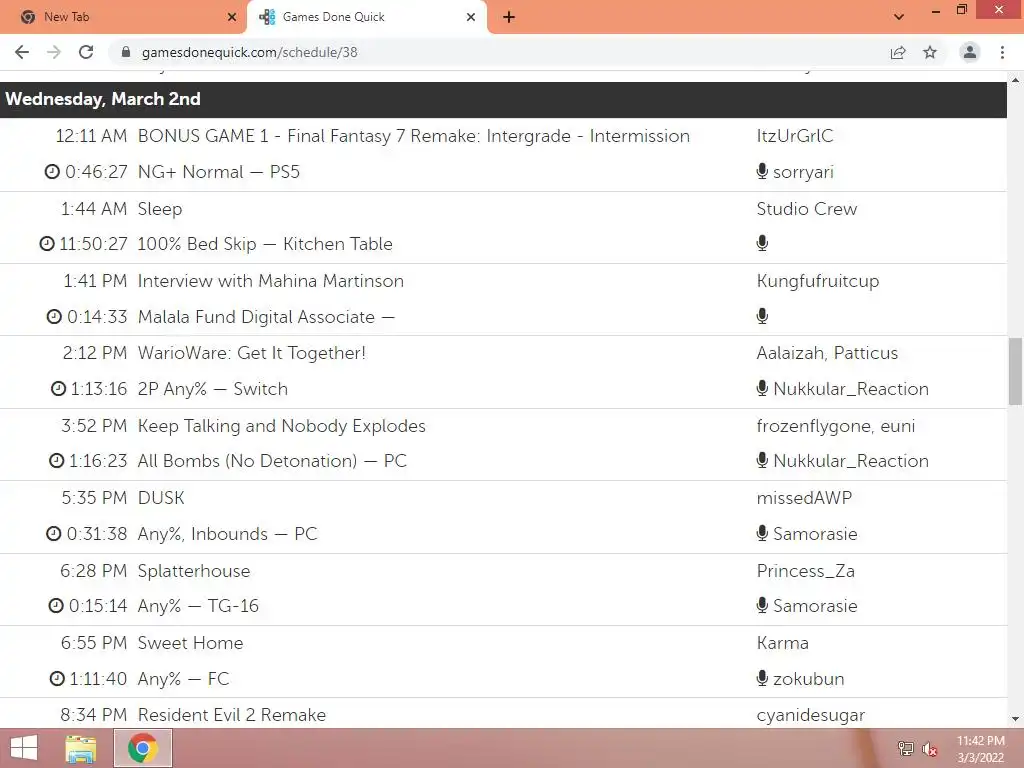Screen dimensions: 1024x768
Task: Click the page vertical scrollbar thumb
Action: pos(1015,371)
